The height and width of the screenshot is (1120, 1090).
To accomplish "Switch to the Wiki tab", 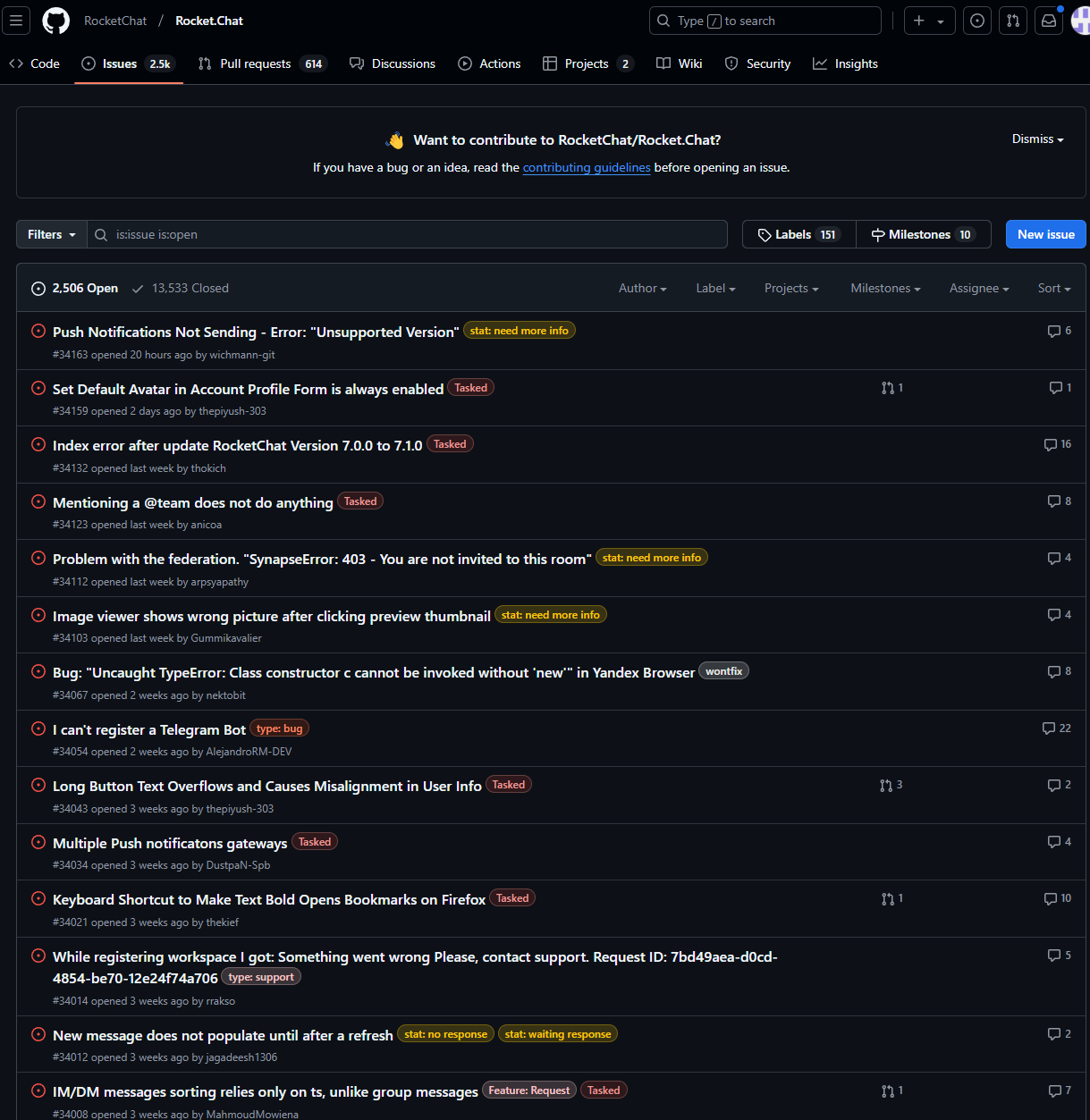I will click(680, 63).
